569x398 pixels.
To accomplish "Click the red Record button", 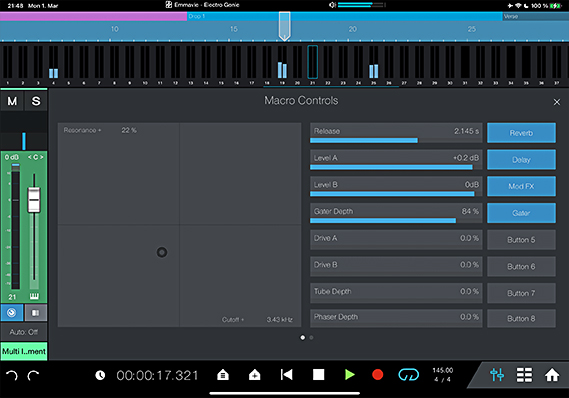I will coord(377,374).
